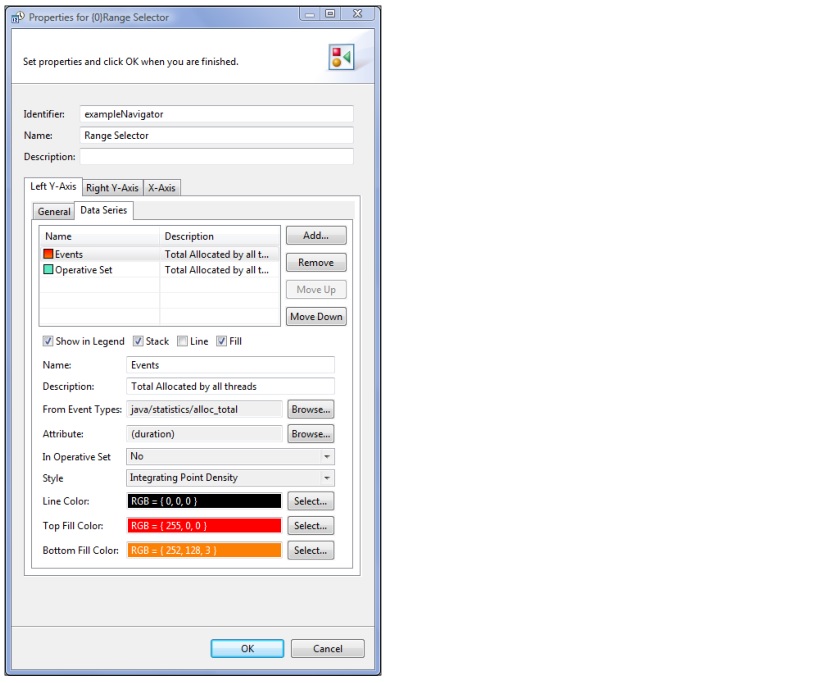The image size is (819, 683).
Task: Disable the Stack checkbox
Action: [x=139, y=341]
